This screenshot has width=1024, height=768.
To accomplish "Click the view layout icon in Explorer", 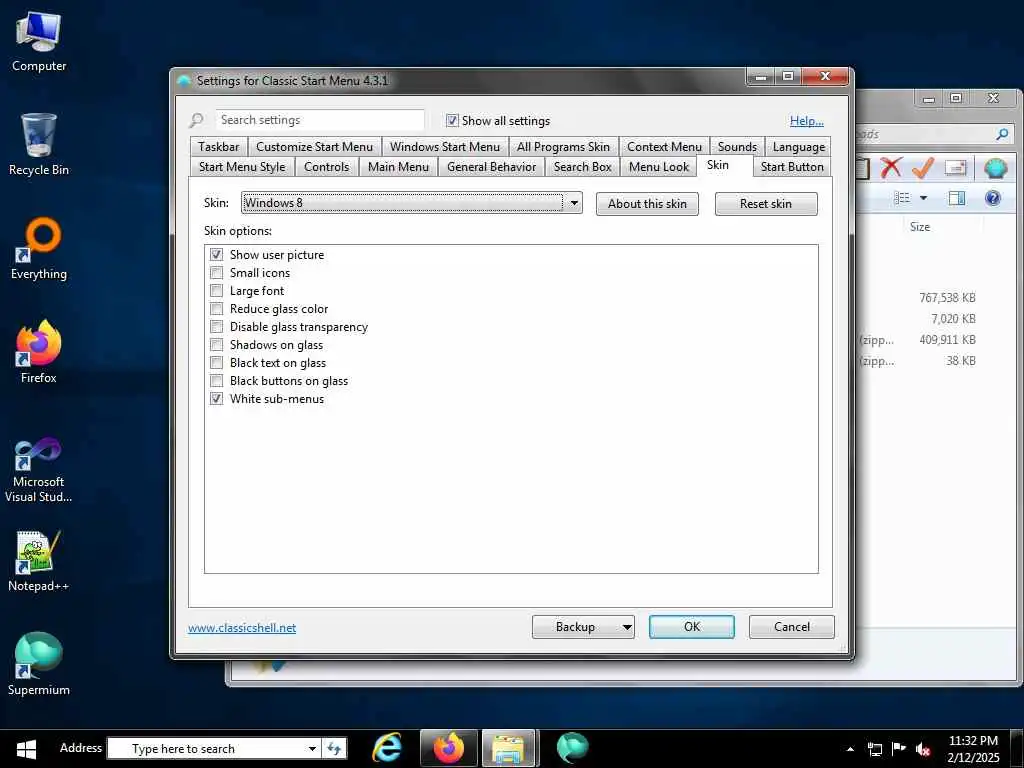I will (x=902, y=198).
